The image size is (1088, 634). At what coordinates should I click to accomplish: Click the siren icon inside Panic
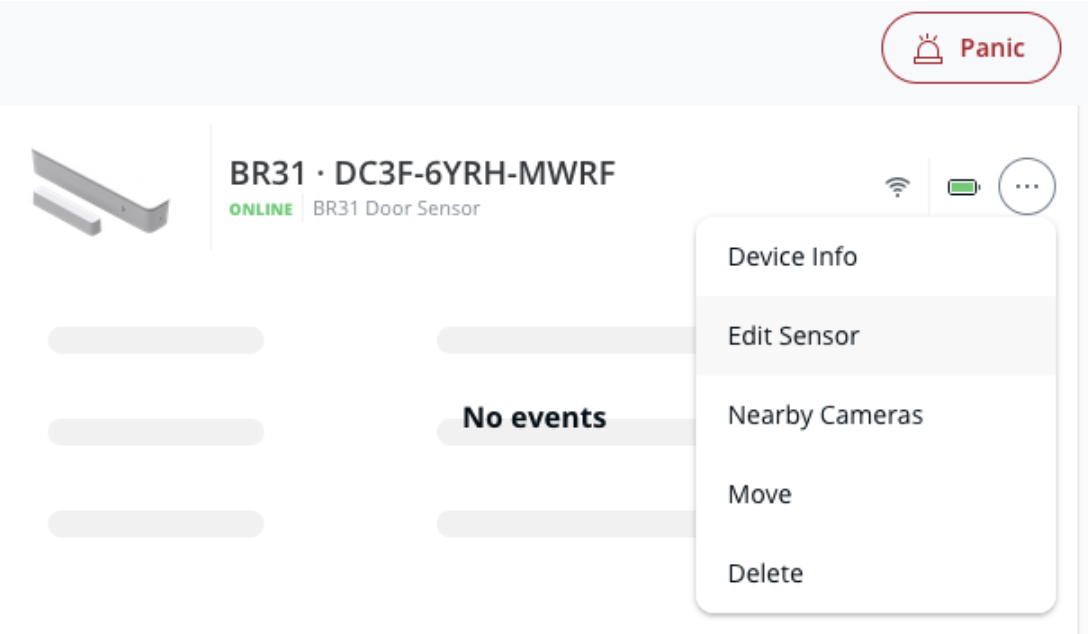click(x=929, y=48)
